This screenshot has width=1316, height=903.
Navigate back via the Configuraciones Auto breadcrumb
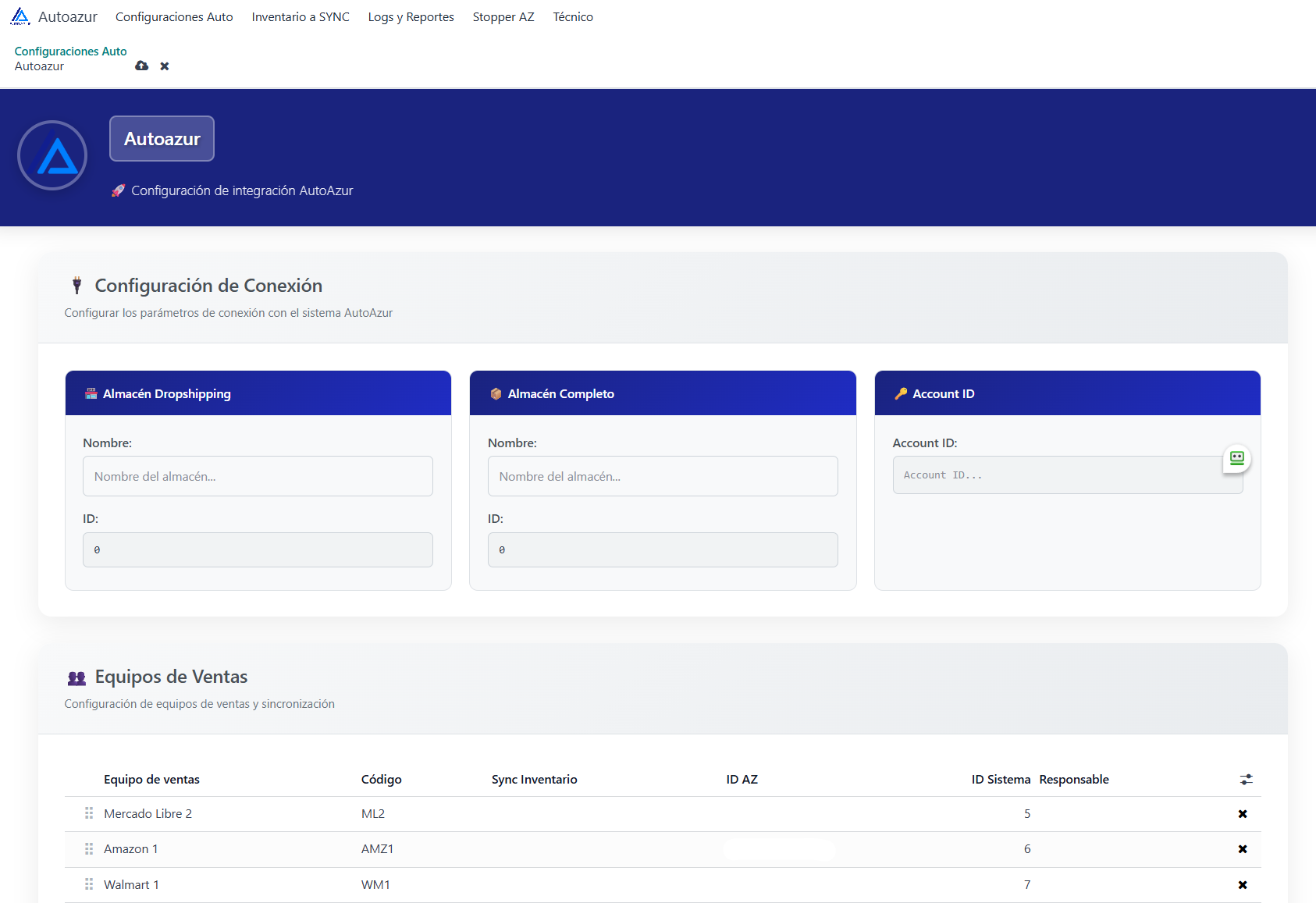70,51
